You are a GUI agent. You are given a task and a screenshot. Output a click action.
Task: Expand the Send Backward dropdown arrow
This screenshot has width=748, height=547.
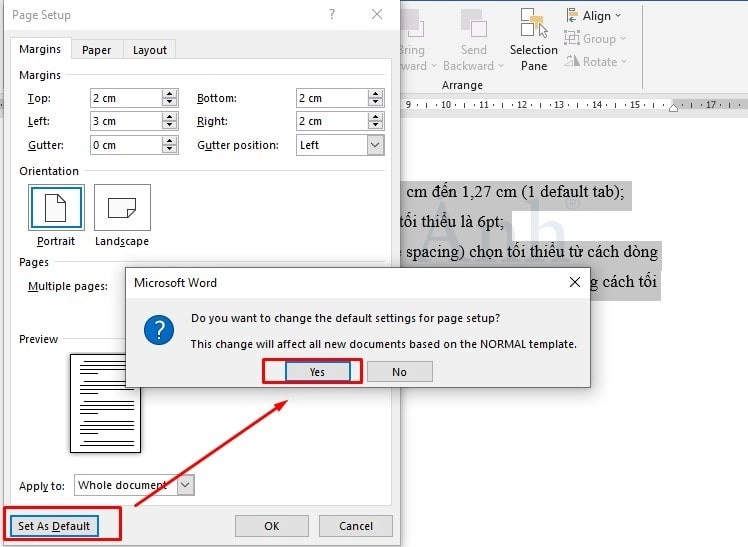[x=501, y=66]
